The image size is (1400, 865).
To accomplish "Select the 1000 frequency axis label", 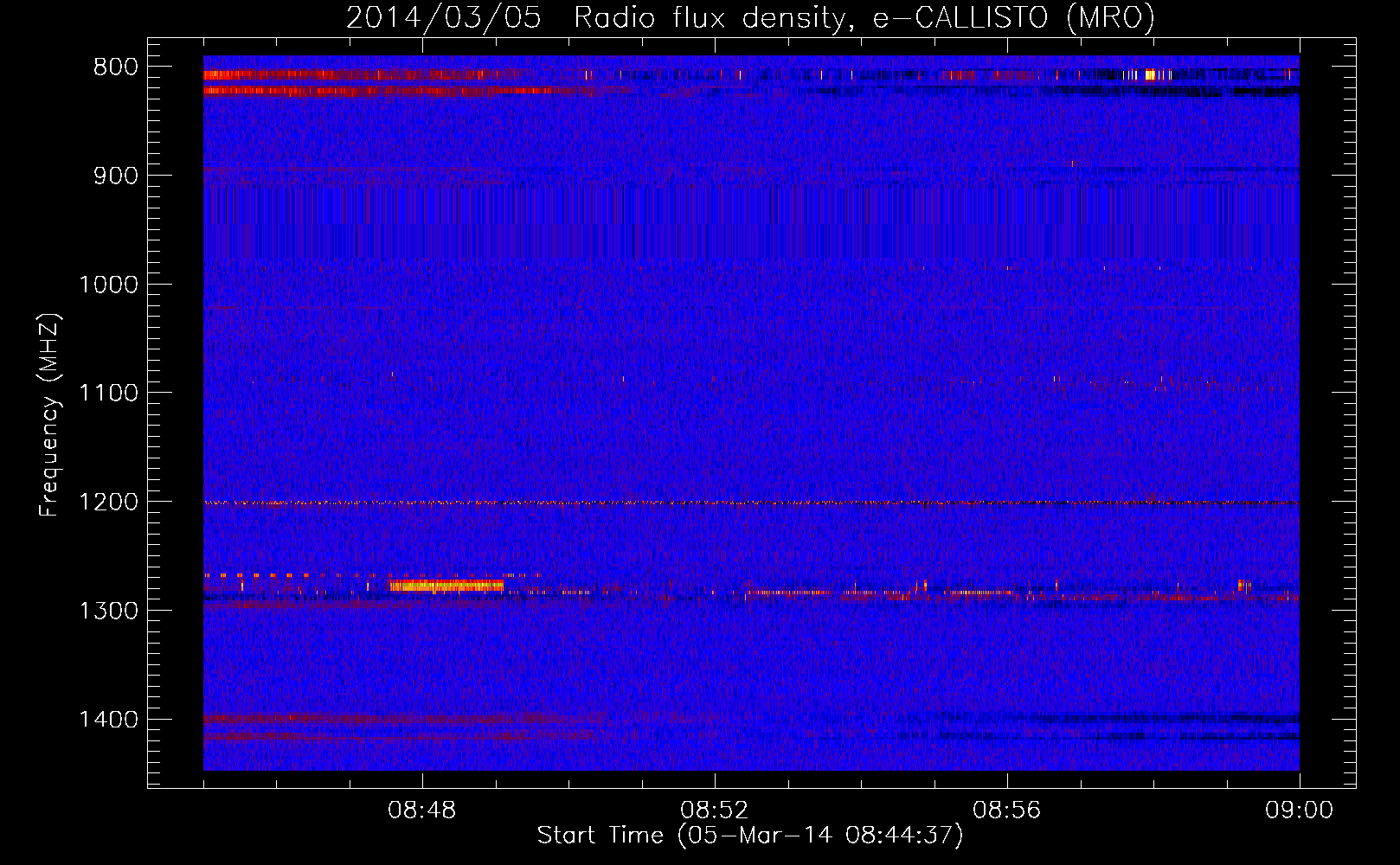I will click(109, 285).
